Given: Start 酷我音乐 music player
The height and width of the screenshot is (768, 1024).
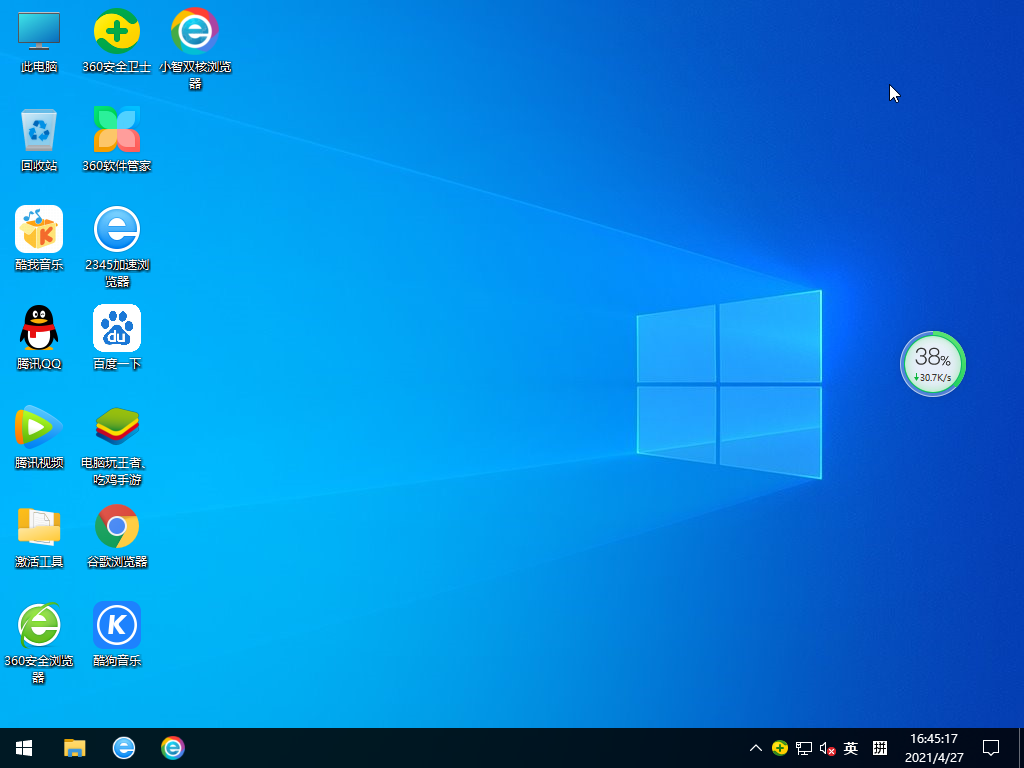Looking at the screenshot, I should (x=38, y=228).
